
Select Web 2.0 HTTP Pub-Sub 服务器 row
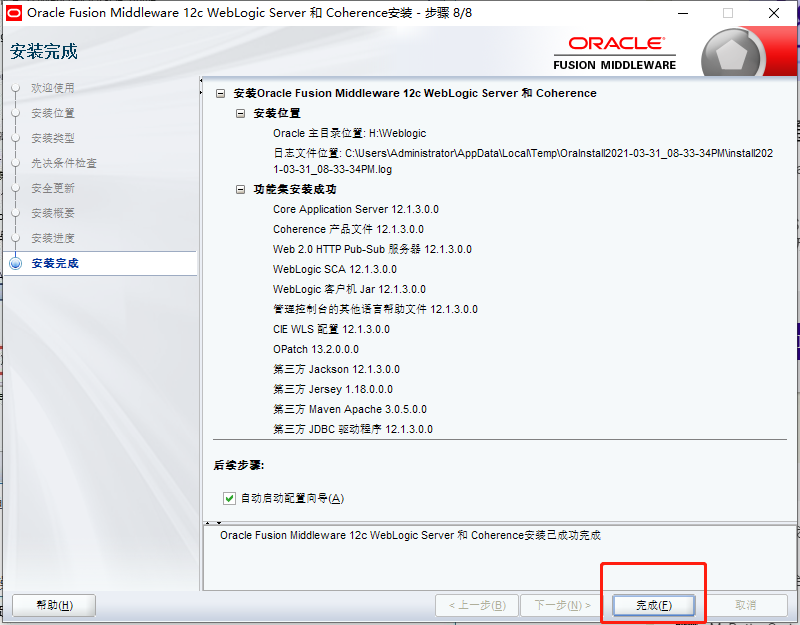click(372, 249)
